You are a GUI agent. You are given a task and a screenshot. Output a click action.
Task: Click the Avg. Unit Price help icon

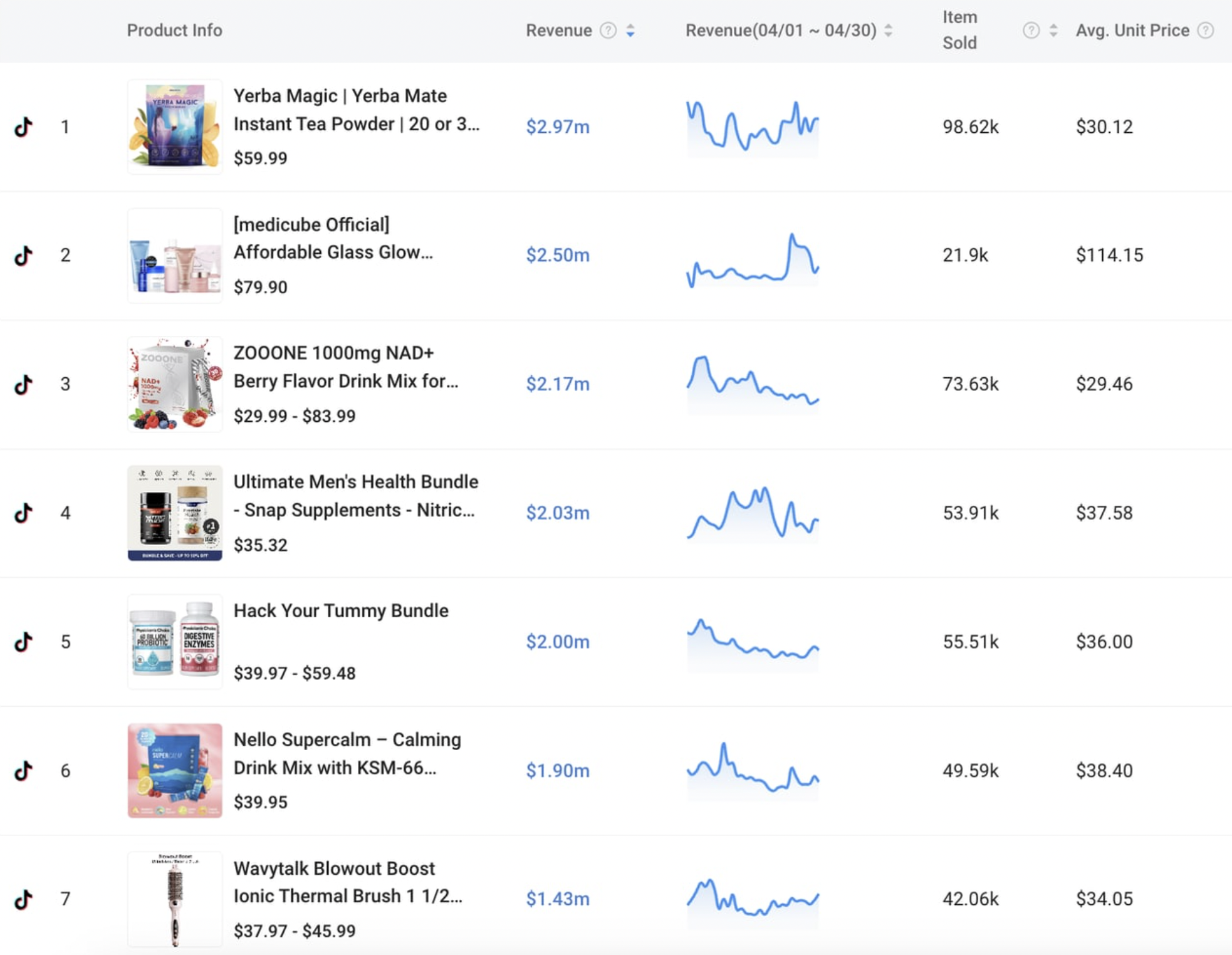pyautogui.click(x=1204, y=29)
